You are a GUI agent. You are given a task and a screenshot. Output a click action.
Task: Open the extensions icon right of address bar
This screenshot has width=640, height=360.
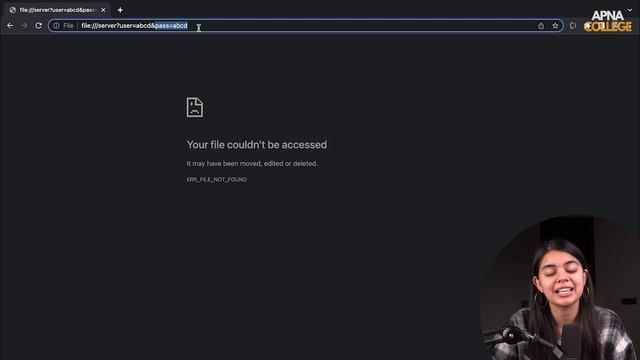click(573, 26)
